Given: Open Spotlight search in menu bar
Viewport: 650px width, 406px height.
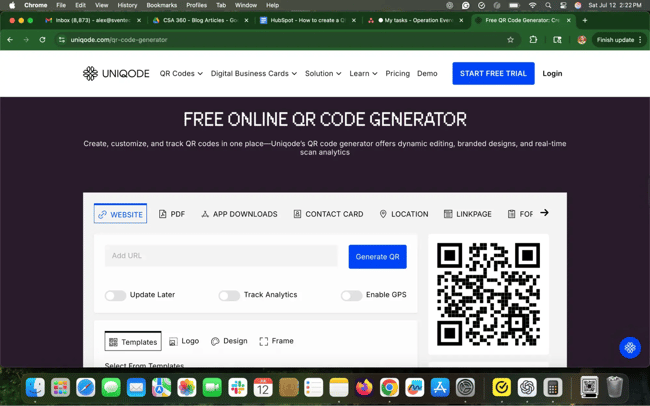Looking at the screenshot, I should tap(548, 5).
